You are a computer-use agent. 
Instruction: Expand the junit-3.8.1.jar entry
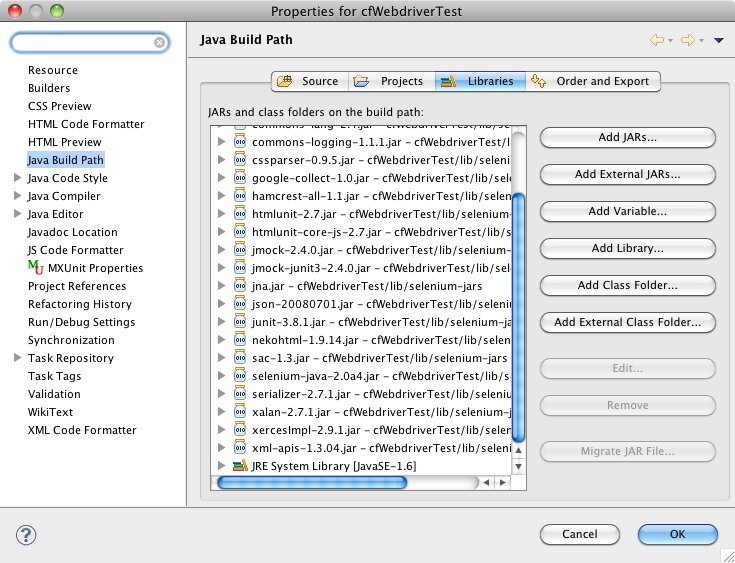coord(222,322)
